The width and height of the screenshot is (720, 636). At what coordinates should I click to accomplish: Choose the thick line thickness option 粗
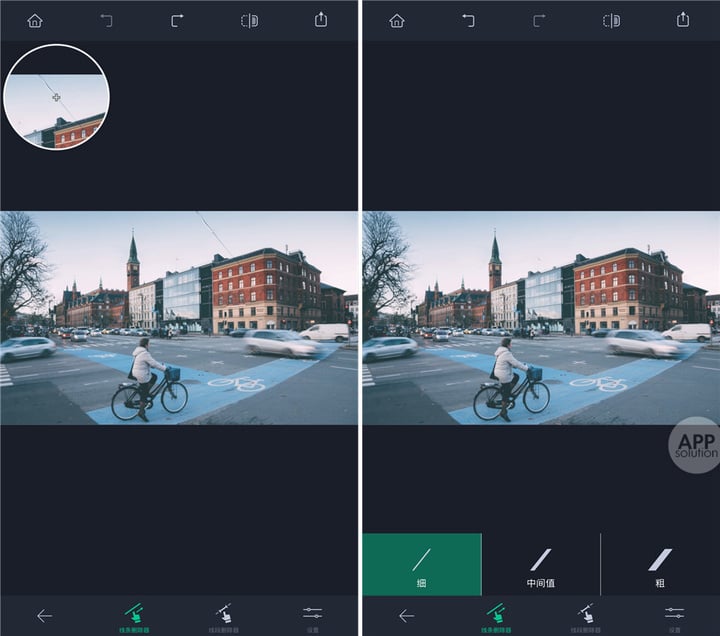[x=660, y=565]
